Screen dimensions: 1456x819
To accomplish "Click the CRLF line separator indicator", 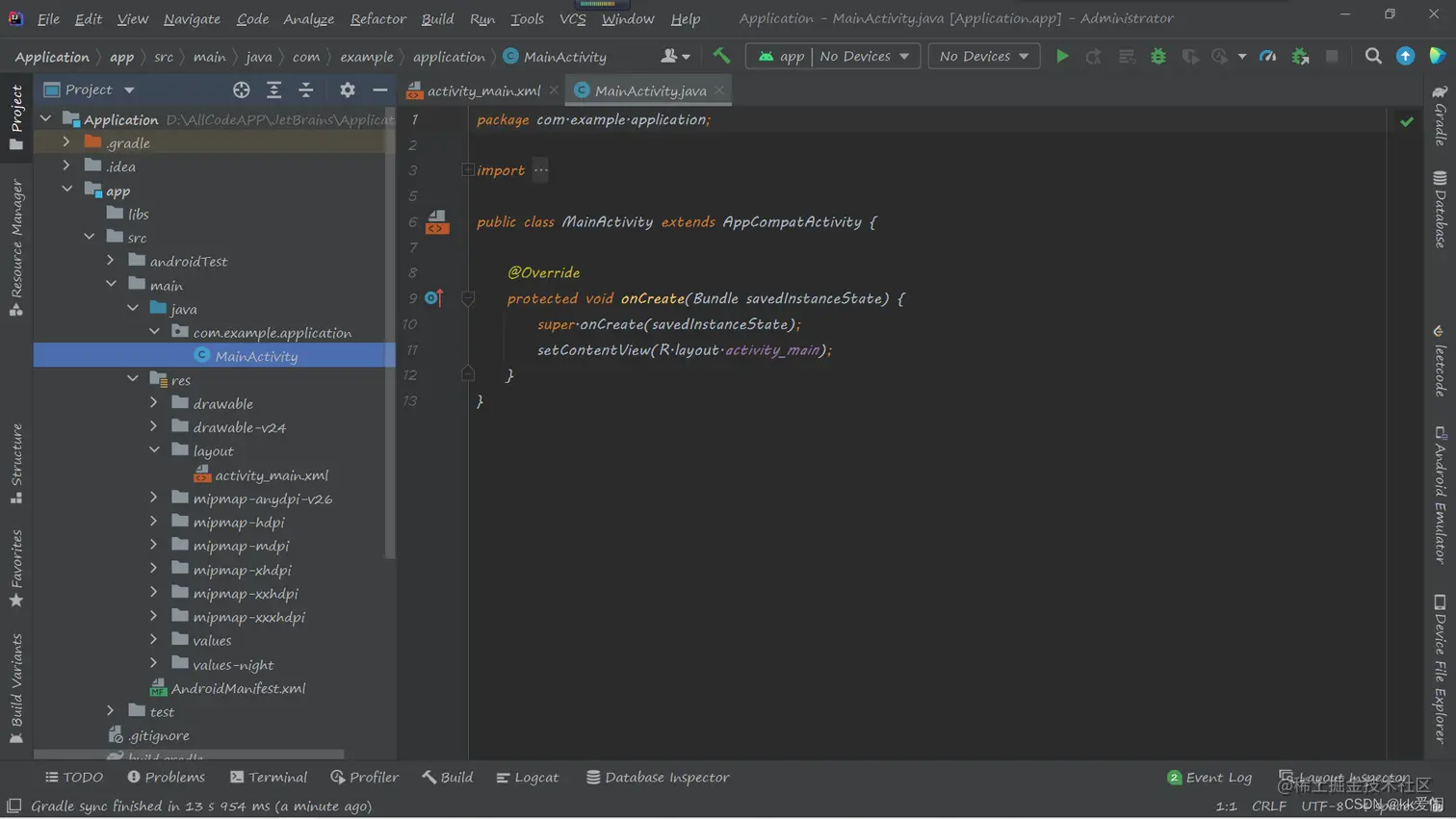I will 1269,806.
